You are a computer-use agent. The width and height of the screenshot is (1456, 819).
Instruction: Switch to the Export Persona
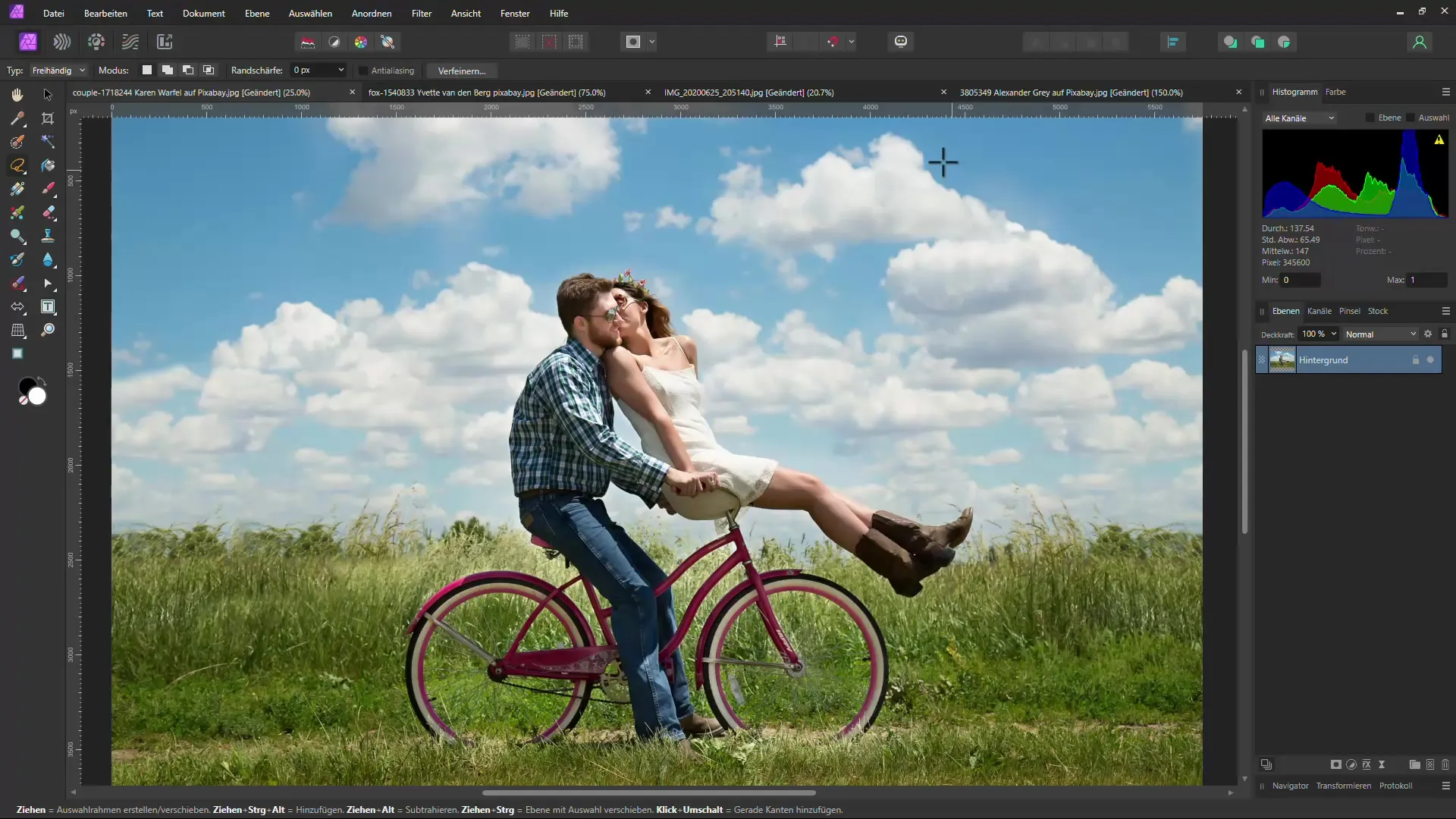coord(165,42)
